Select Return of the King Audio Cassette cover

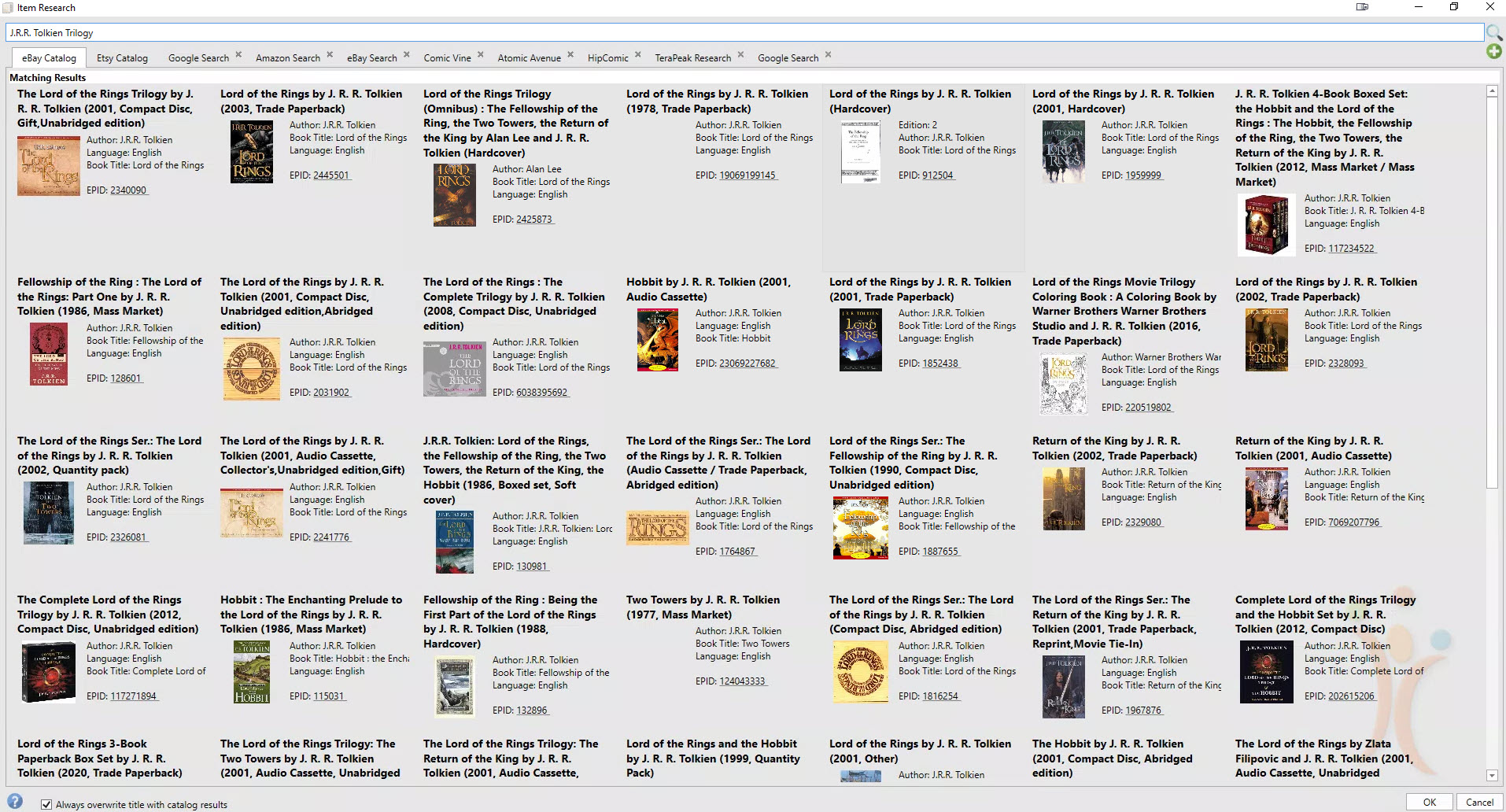click(x=1267, y=499)
